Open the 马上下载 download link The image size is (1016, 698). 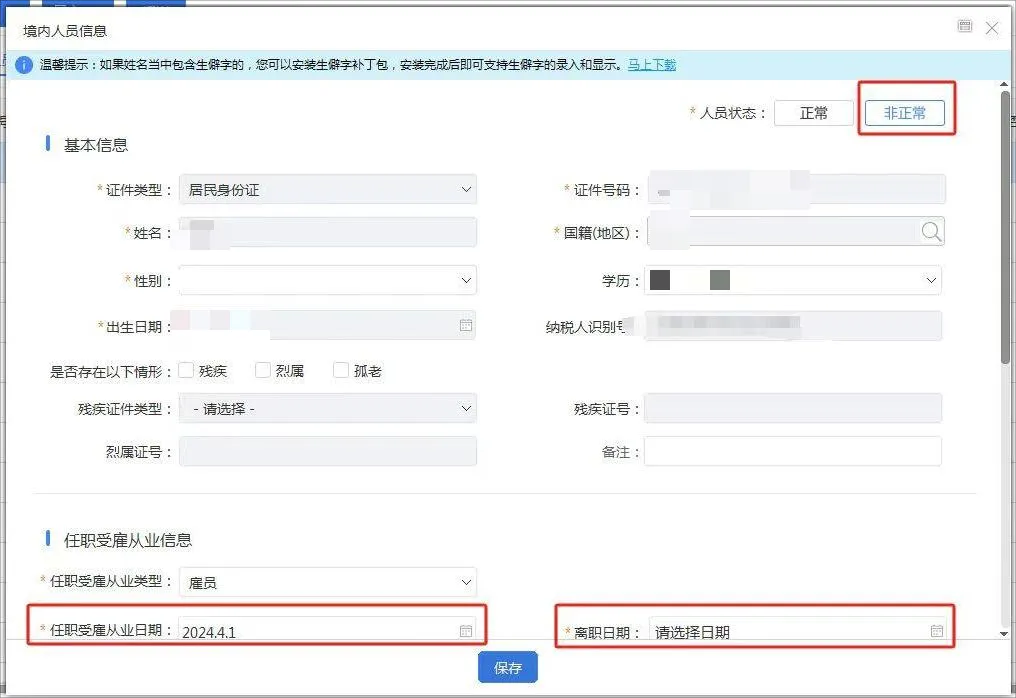click(x=651, y=63)
